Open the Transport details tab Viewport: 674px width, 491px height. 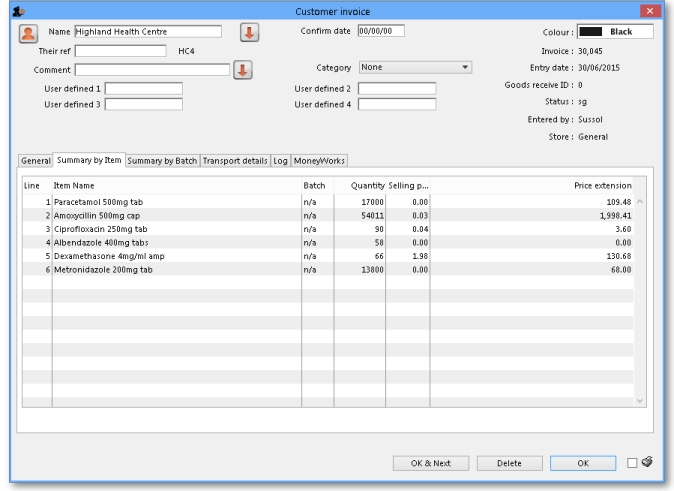pyautogui.click(x=235, y=161)
